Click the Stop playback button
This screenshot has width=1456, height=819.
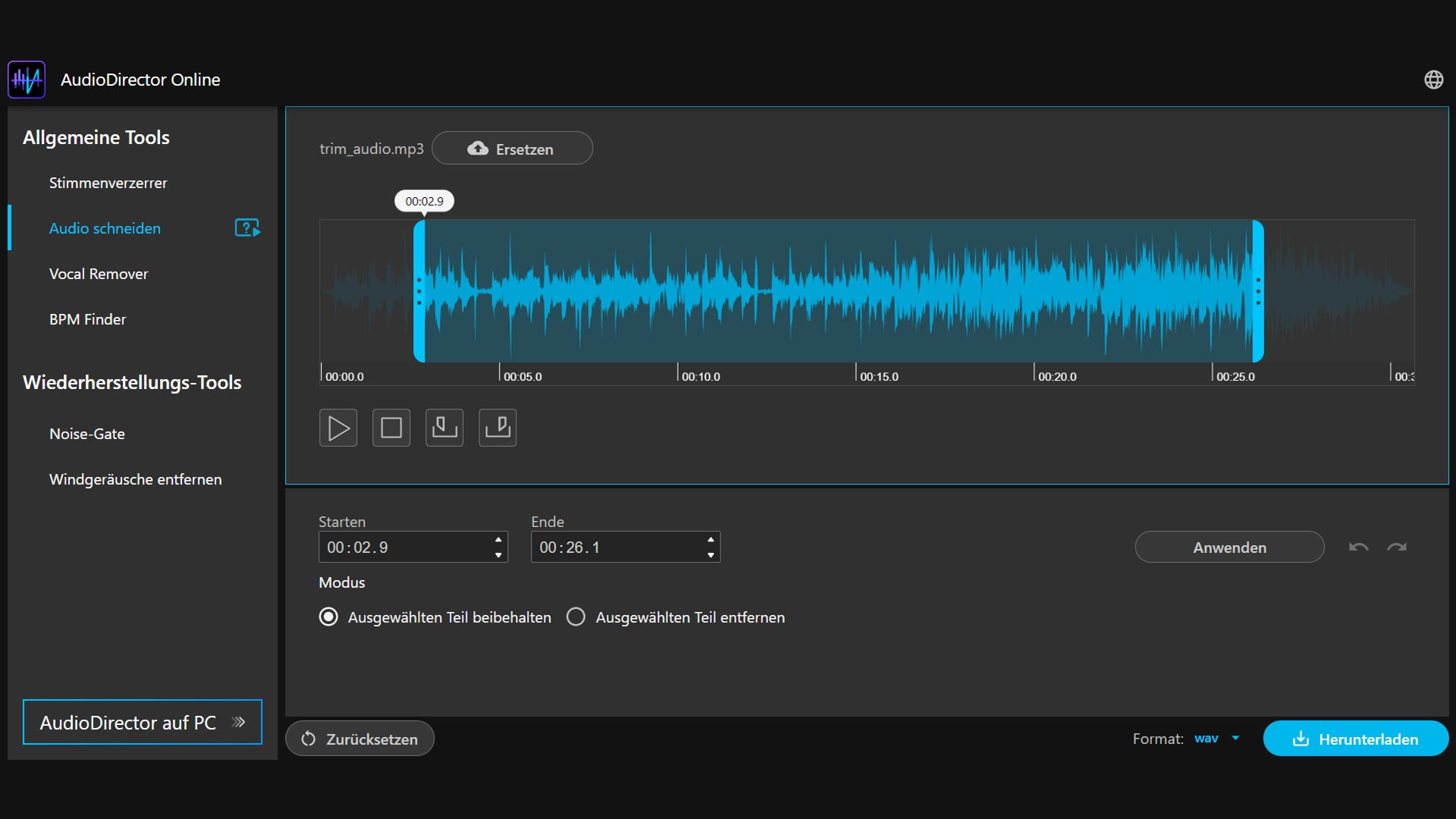(391, 428)
